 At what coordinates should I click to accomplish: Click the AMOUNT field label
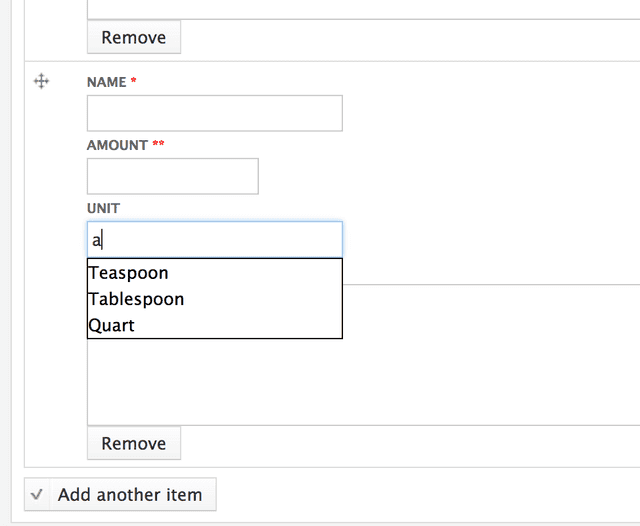tap(117, 145)
